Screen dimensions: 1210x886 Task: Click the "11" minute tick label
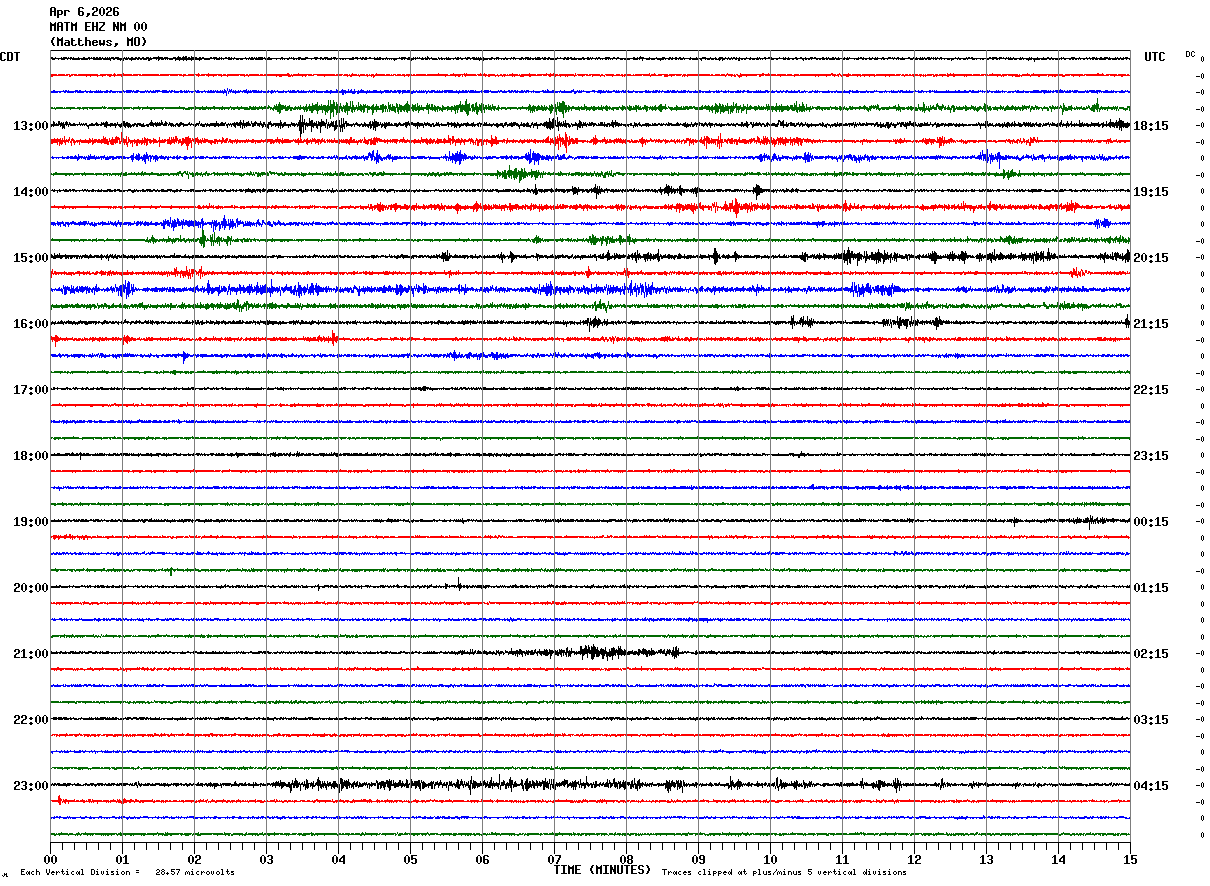coord(842,859)
